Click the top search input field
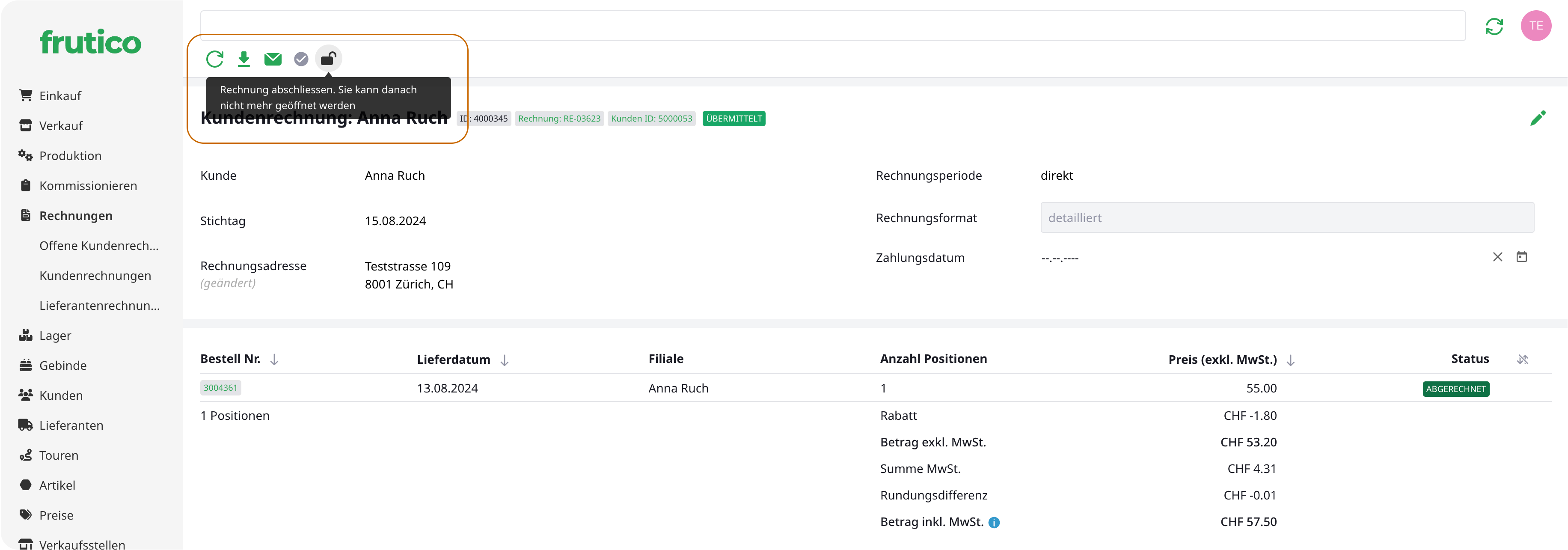Viewport: 1568px width, 550px height. [832, 26]
